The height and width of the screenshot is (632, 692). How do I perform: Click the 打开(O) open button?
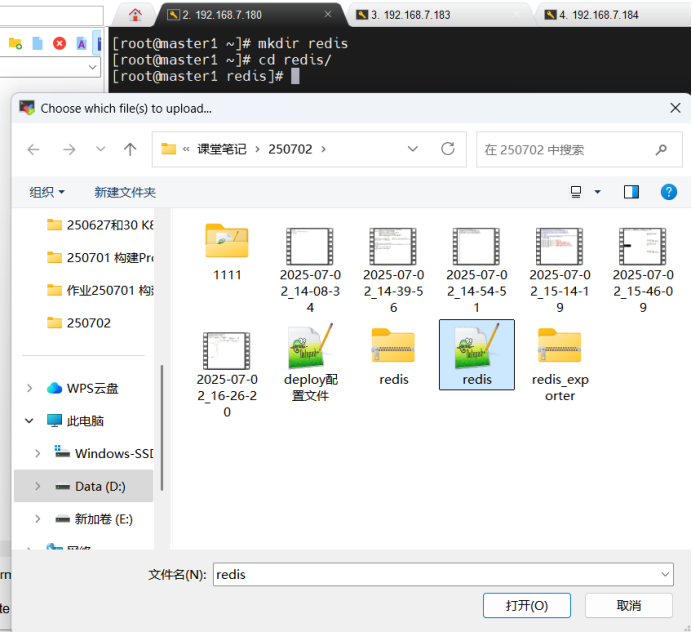coord(526,605)
